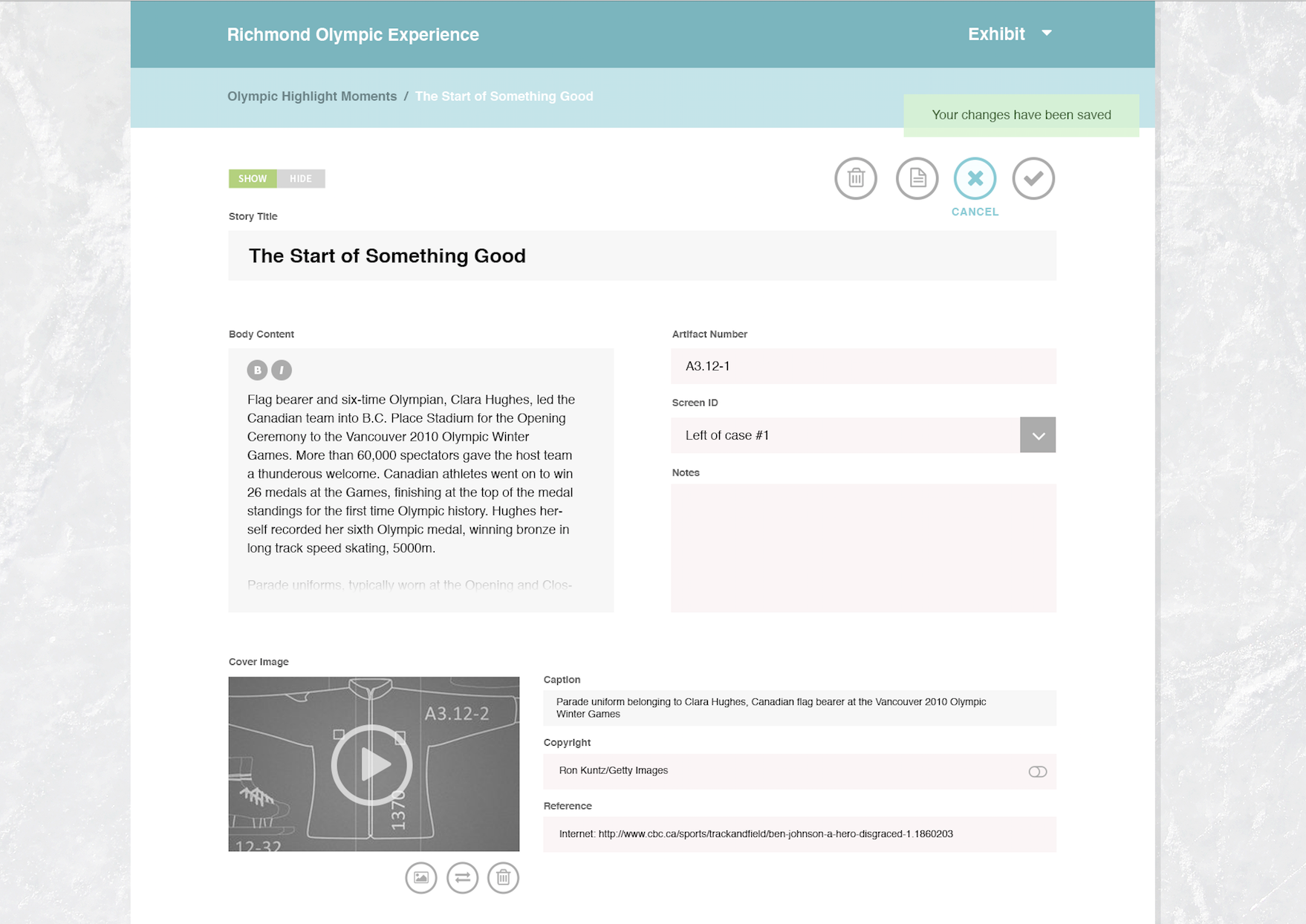Screen dimensions: 1306x924
Task: Click the 'Left of case #1' selection
Action: [x=845, y=435]
